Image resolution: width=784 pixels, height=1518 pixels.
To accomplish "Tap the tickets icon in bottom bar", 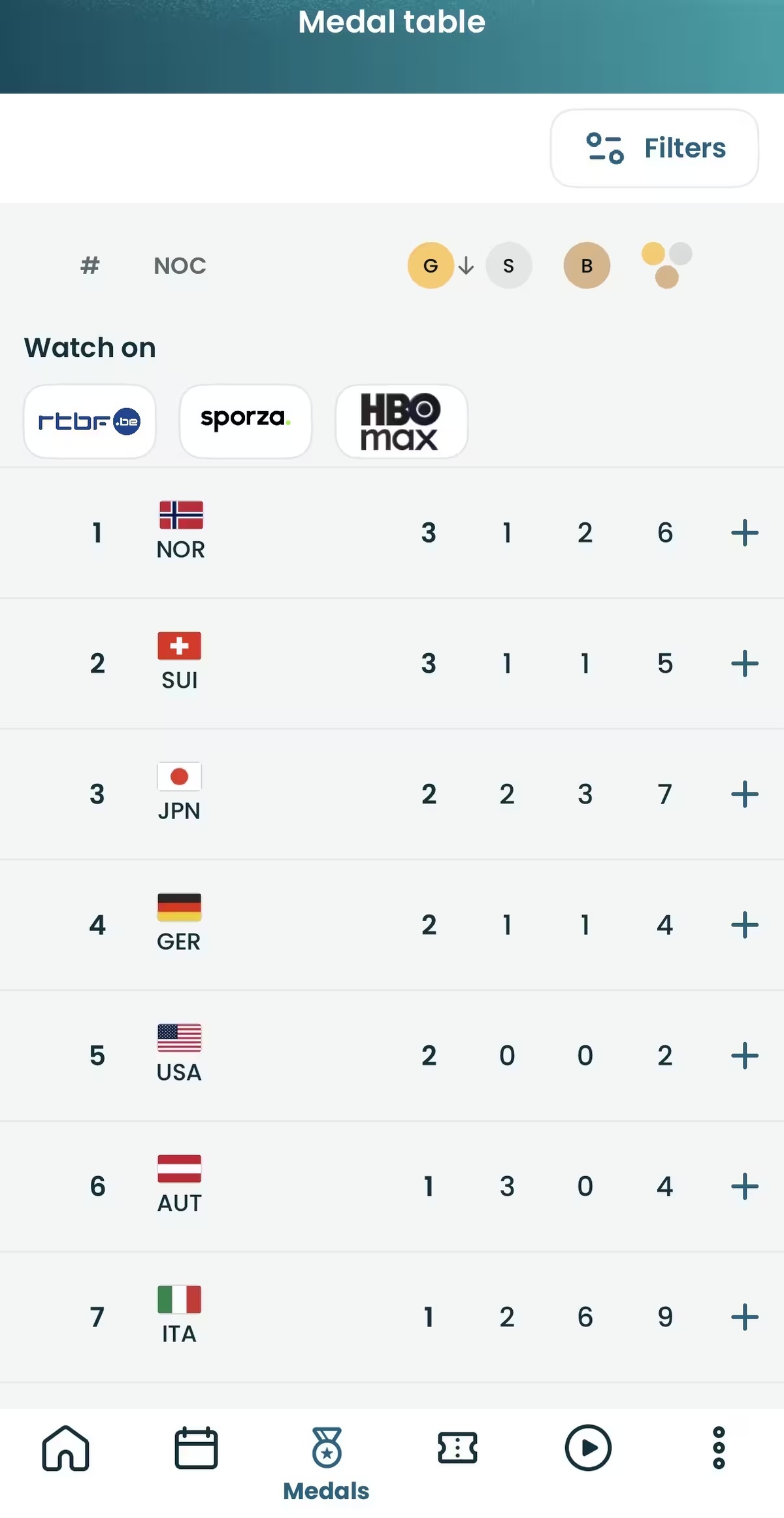I will coord(457,1449).
